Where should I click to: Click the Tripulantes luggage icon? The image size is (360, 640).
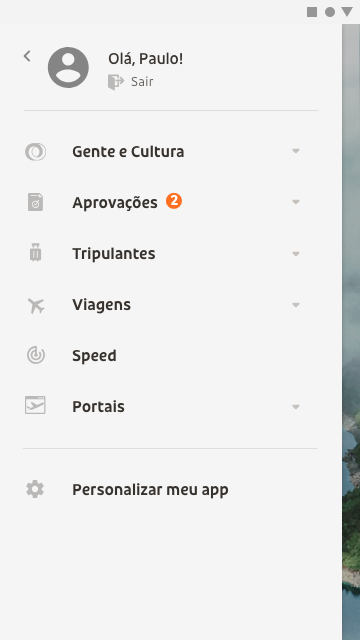36,252
